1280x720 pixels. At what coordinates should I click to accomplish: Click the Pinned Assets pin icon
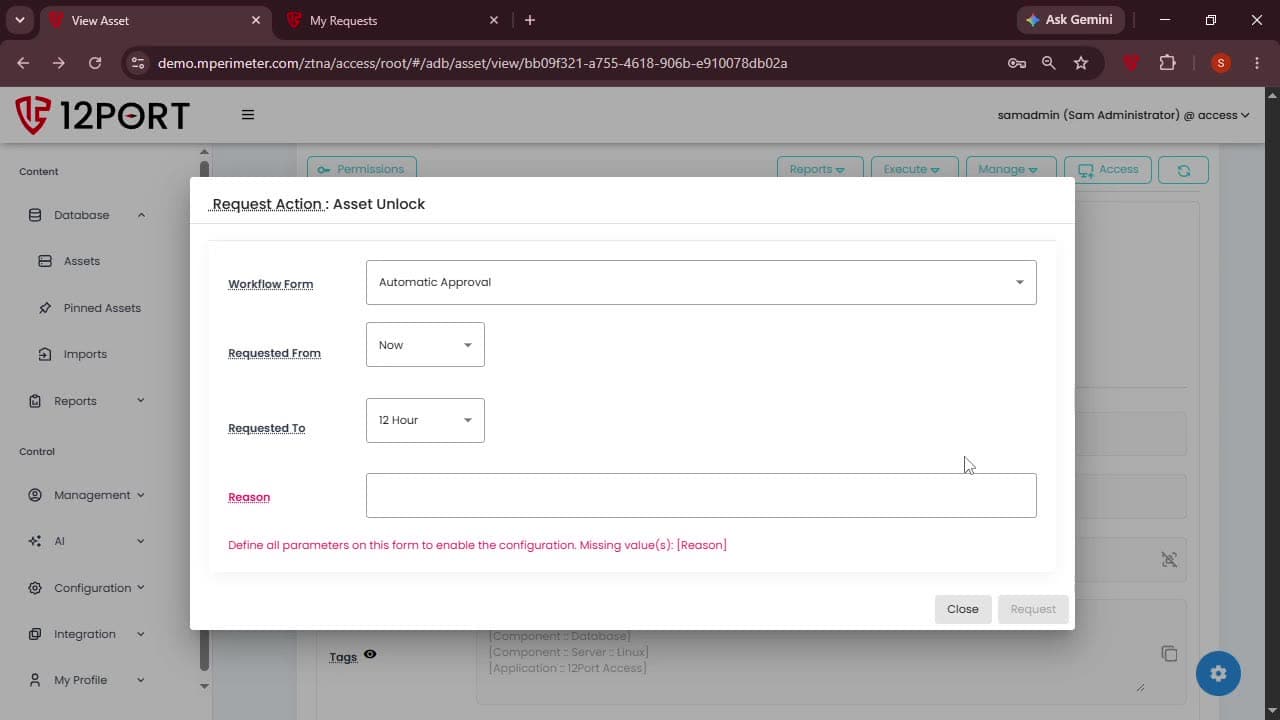(x=45, y=308)
